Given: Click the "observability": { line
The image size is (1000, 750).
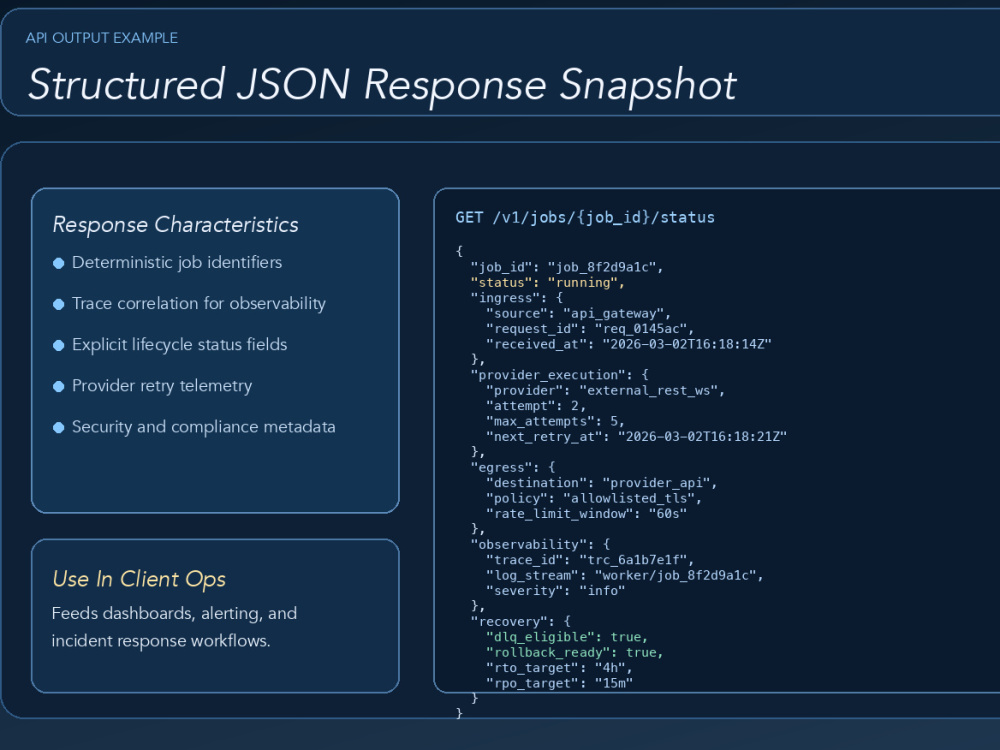Looking at the screenshot, I should point(540,545).
